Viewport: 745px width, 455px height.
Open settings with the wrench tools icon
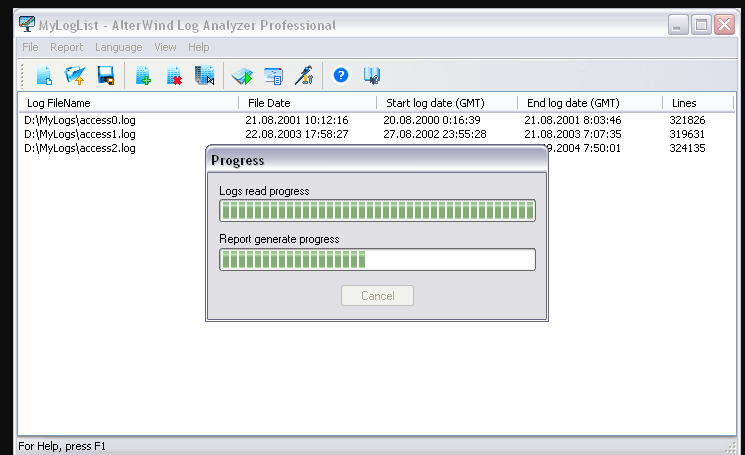coord(304,76)
